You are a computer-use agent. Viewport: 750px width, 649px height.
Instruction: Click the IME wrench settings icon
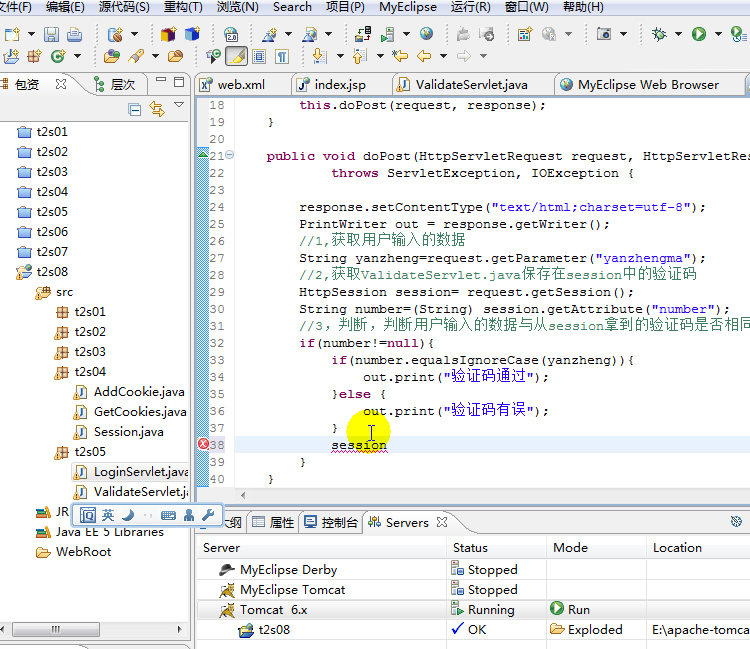click(208, 515)
